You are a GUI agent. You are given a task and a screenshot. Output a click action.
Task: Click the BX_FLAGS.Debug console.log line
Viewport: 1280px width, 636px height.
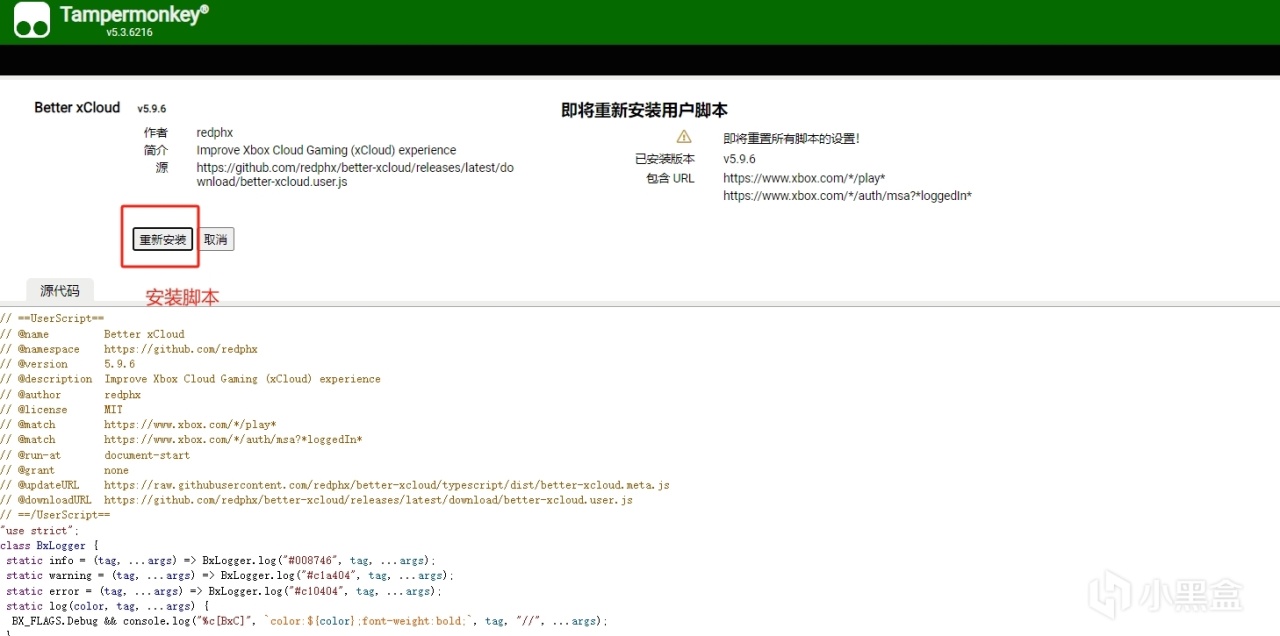309,621
